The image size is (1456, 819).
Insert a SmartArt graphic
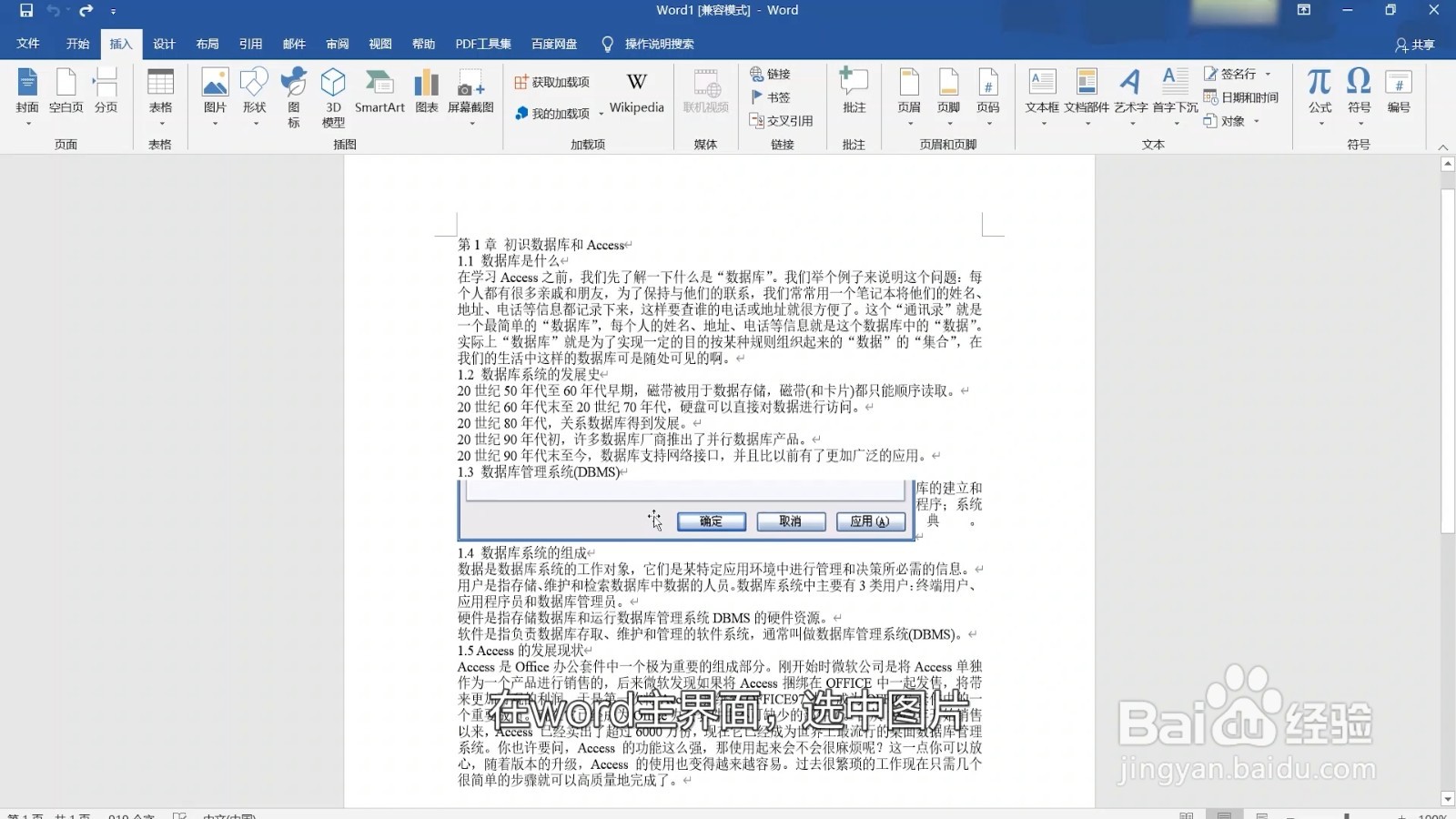(x=379, y=91)
